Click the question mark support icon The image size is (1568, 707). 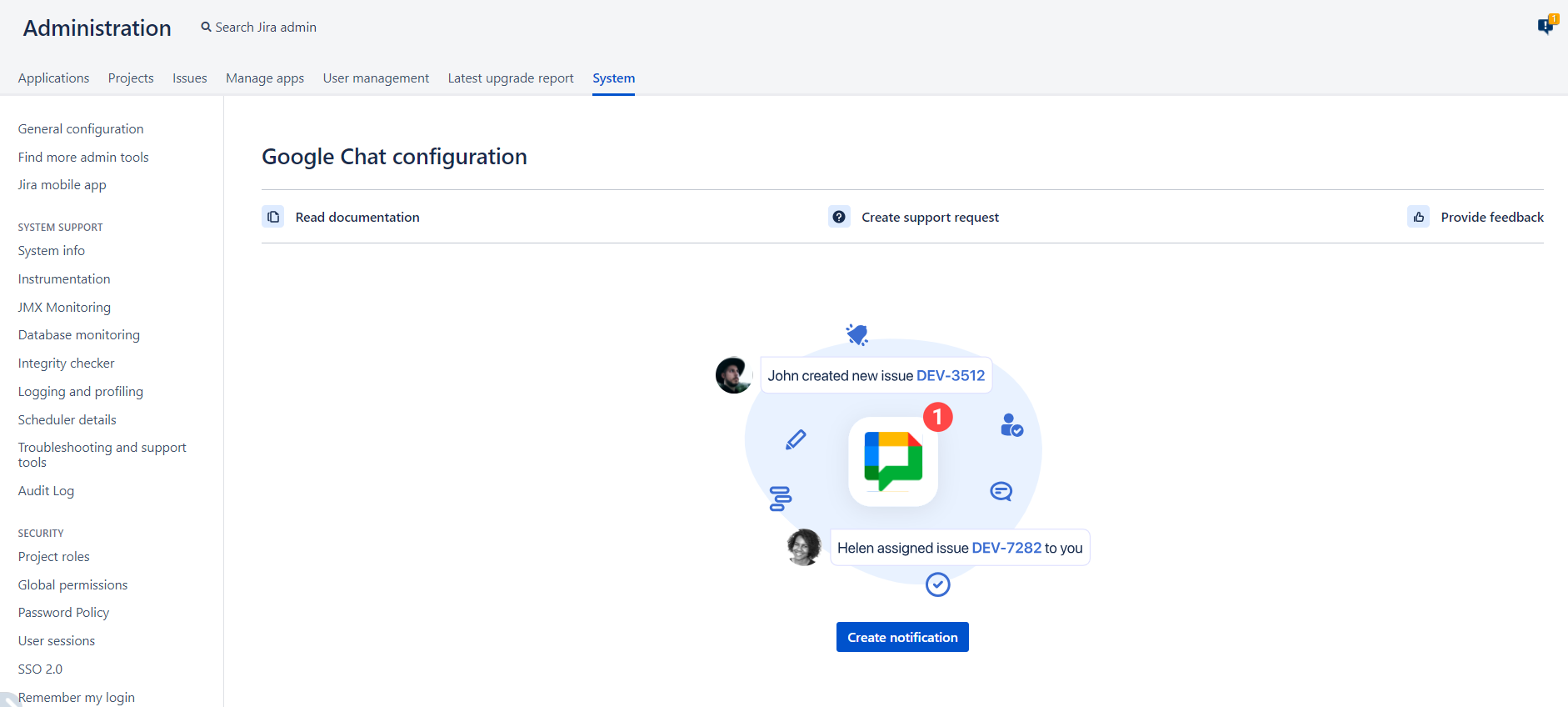click(839, 217)
